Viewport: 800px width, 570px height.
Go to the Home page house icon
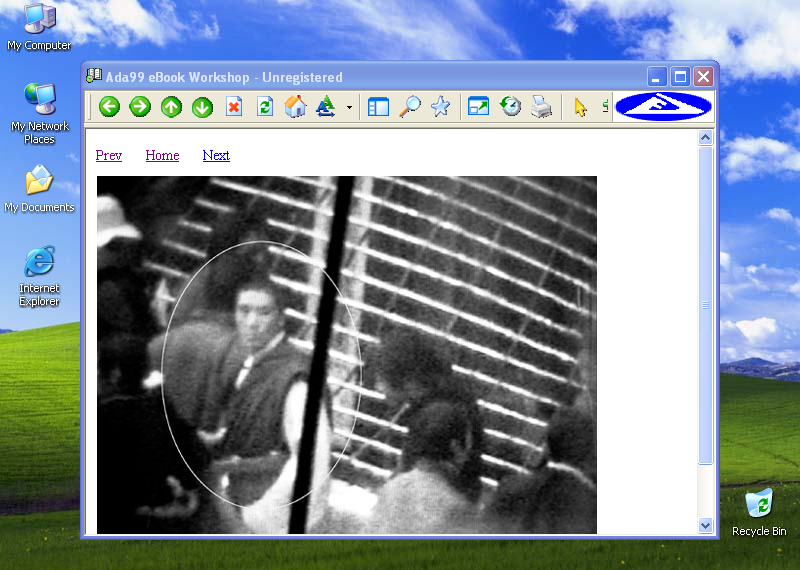point(295,107)
